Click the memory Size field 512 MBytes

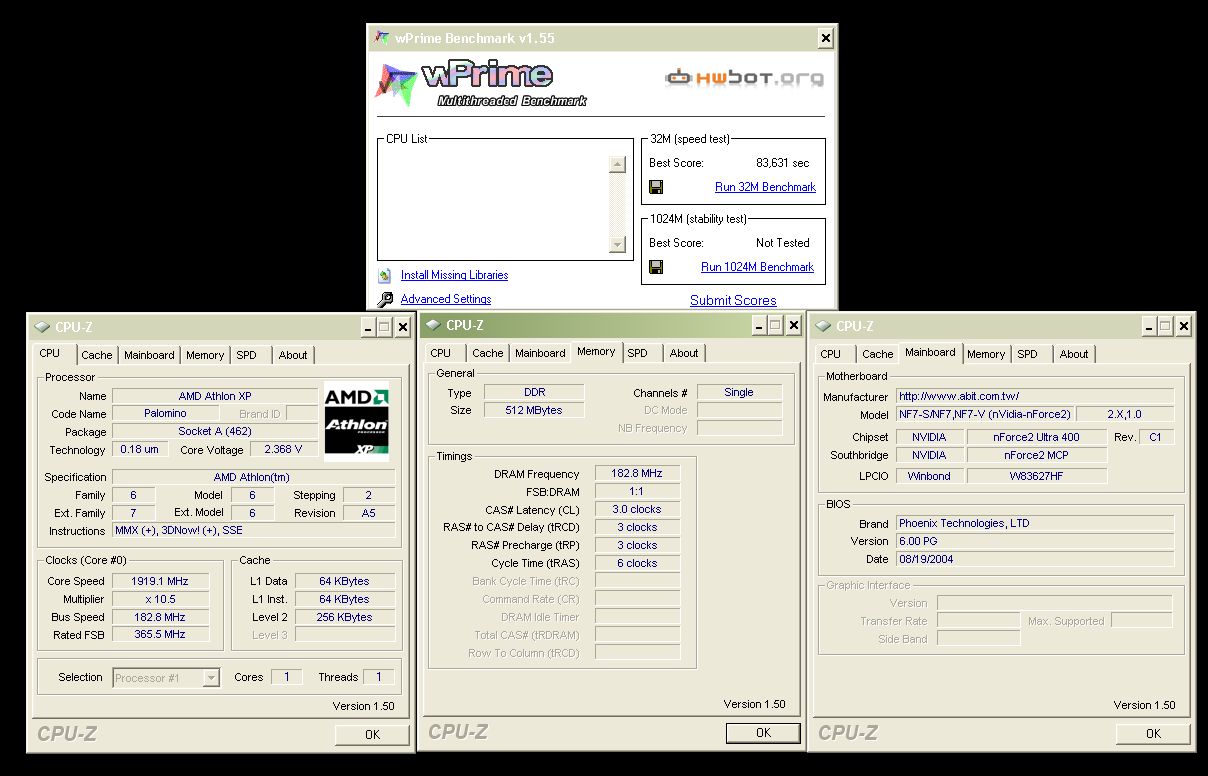(533, 410)
